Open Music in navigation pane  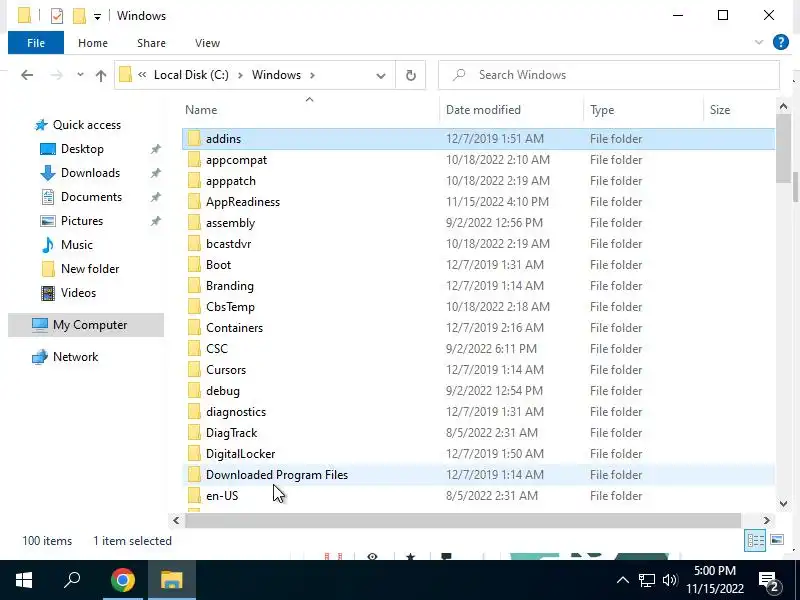pyautogui.click(x=77, y=245)
